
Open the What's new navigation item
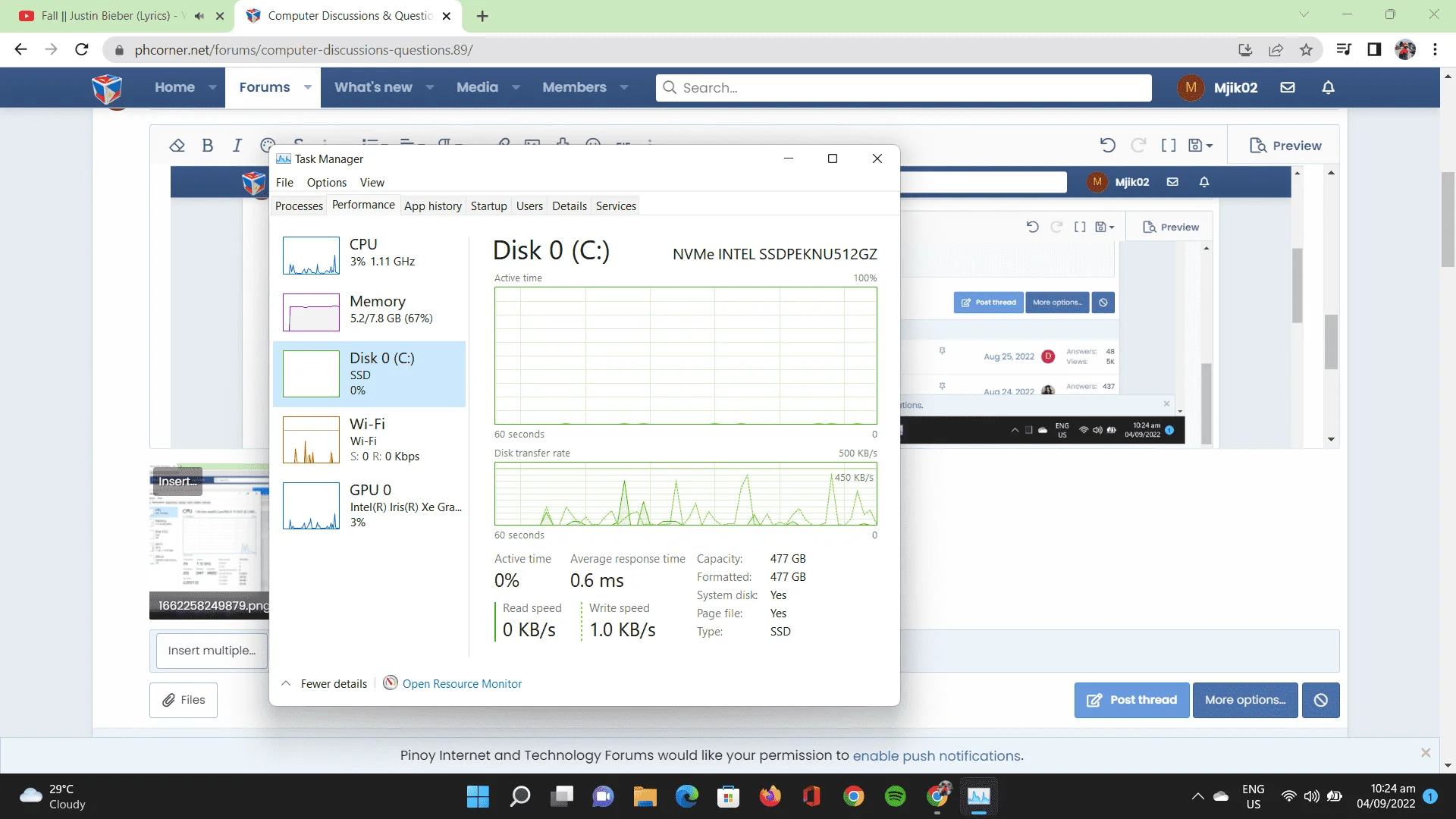click(x=373, y=87)
